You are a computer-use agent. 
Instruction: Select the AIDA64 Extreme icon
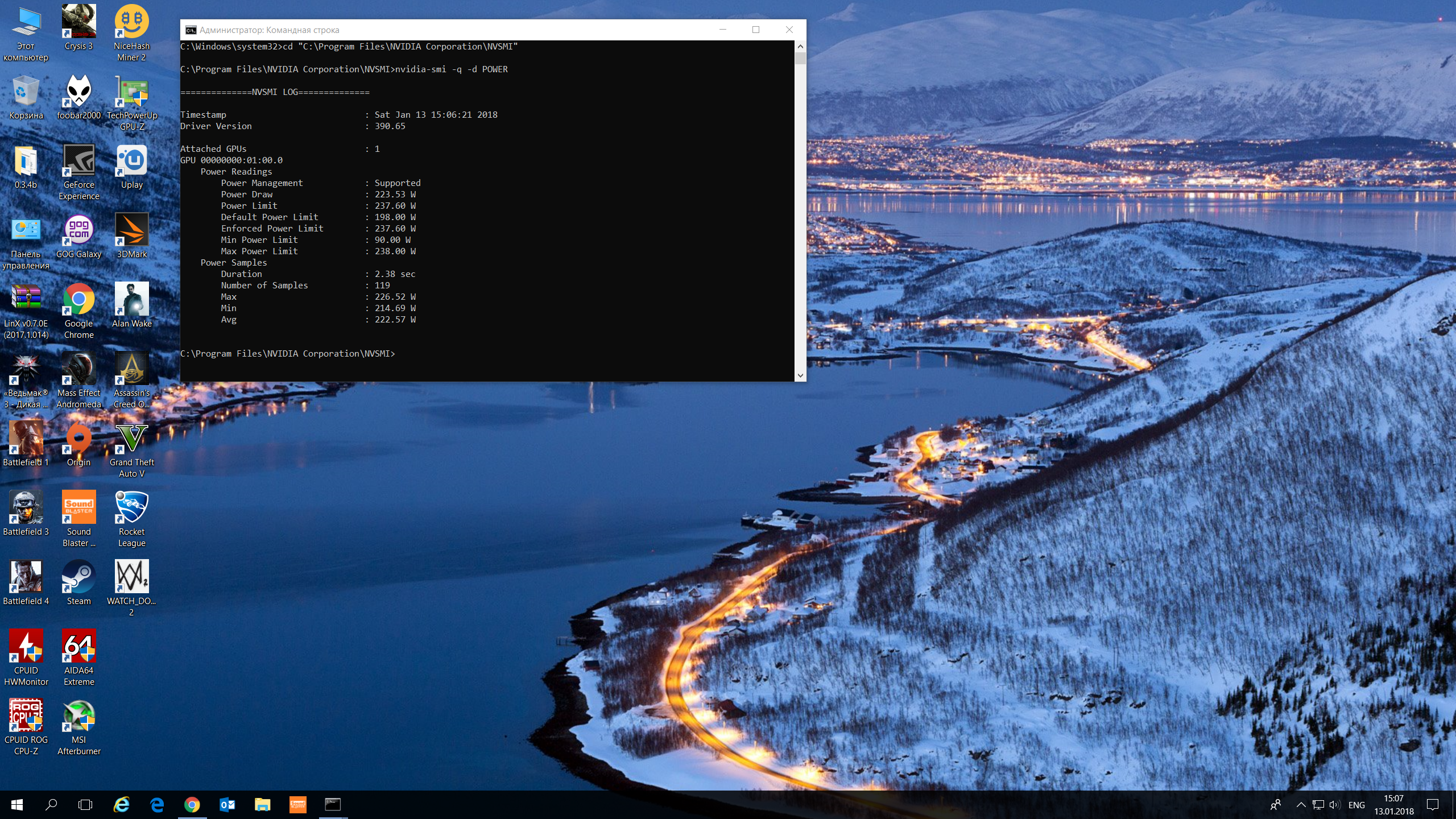tap(78, 647)
